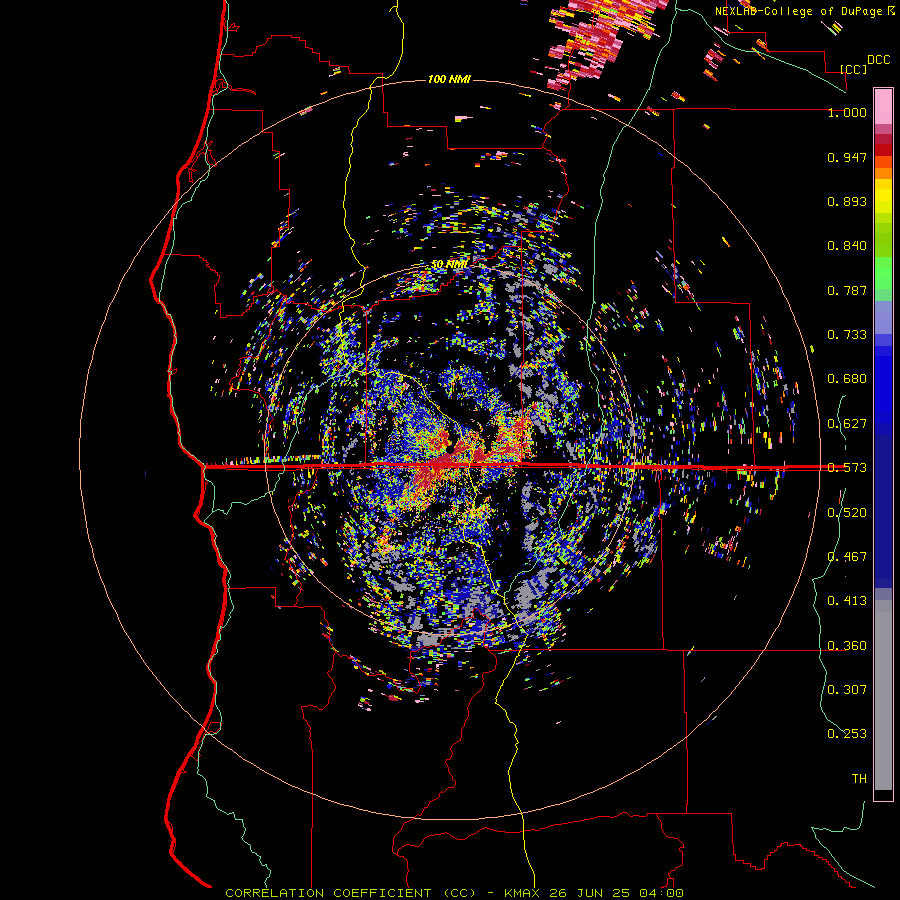
Task: Select the 0.627 scale value
Action: pos(847,424)
